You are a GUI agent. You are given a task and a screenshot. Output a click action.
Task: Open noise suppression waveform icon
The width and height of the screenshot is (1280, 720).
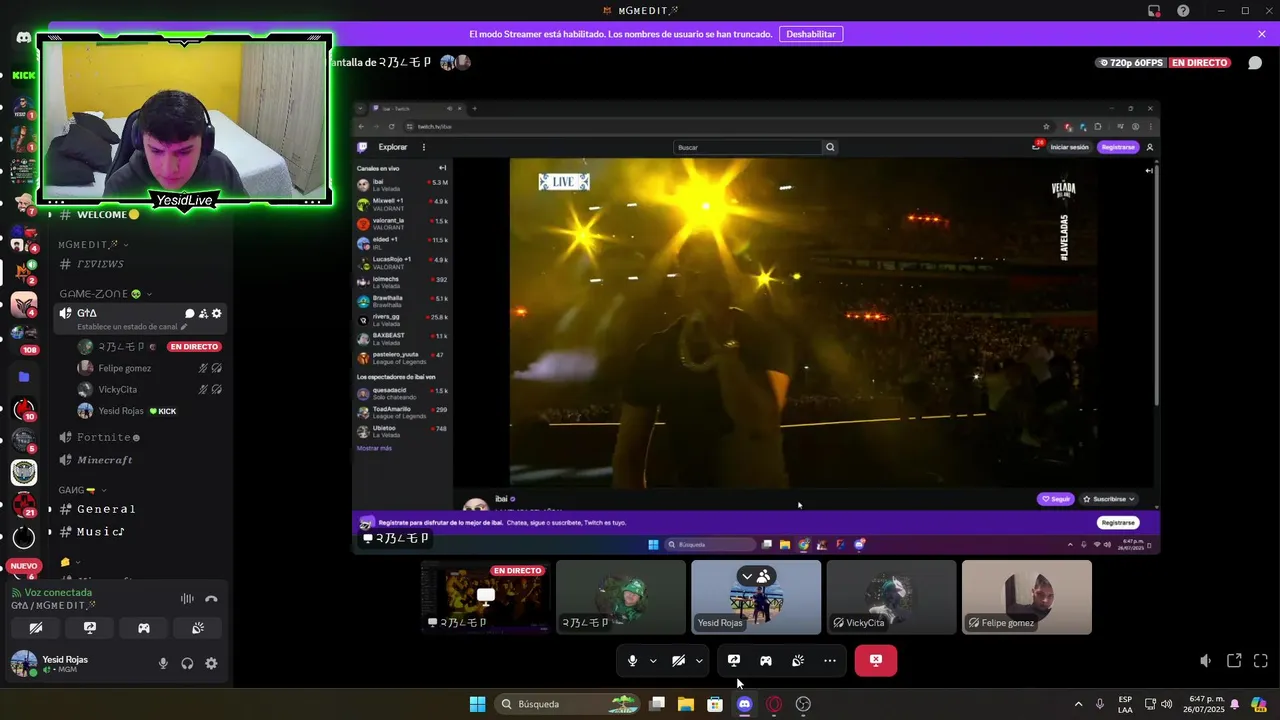tap(187, 599)
